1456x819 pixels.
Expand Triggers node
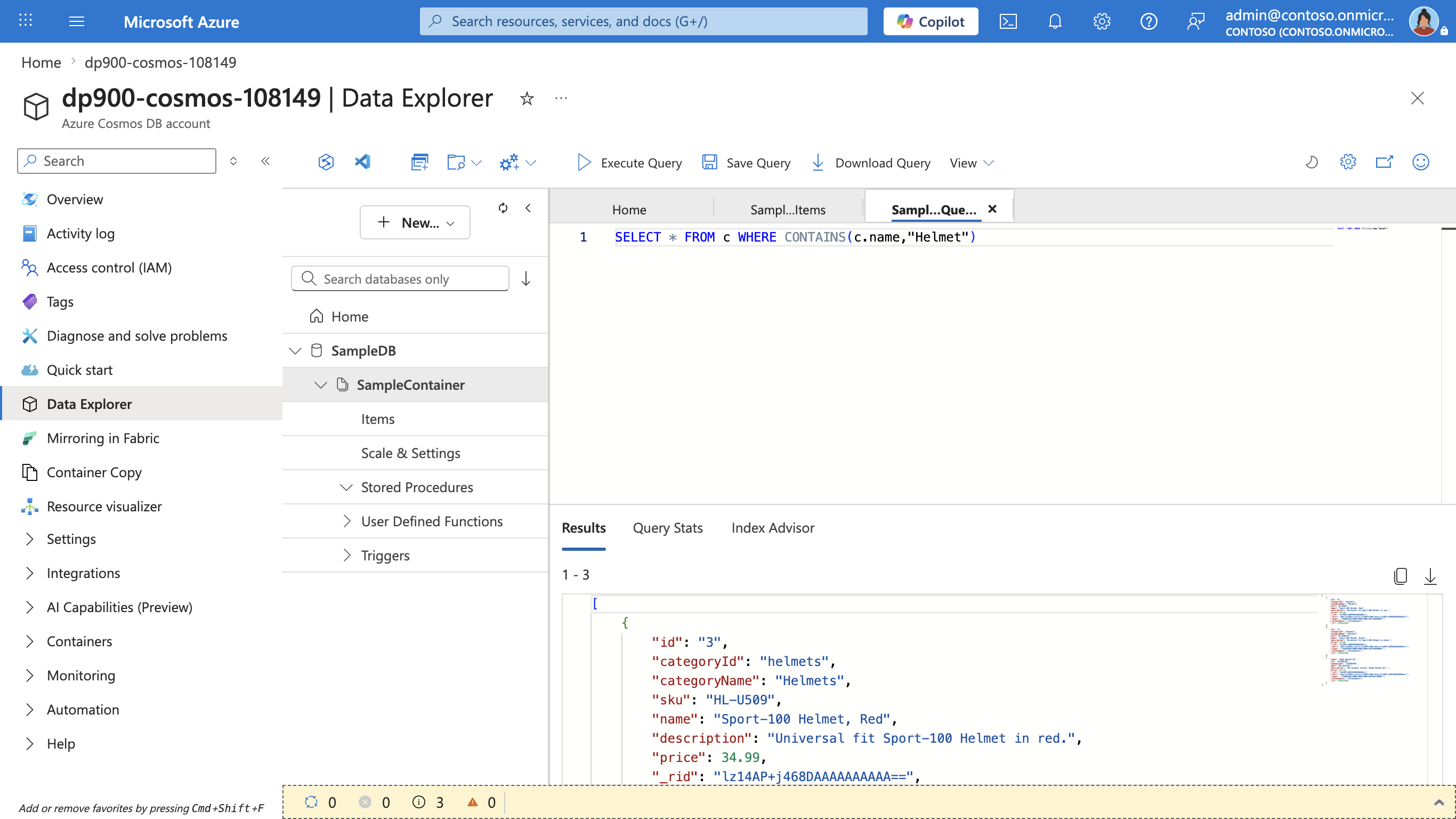coord(346,556)
